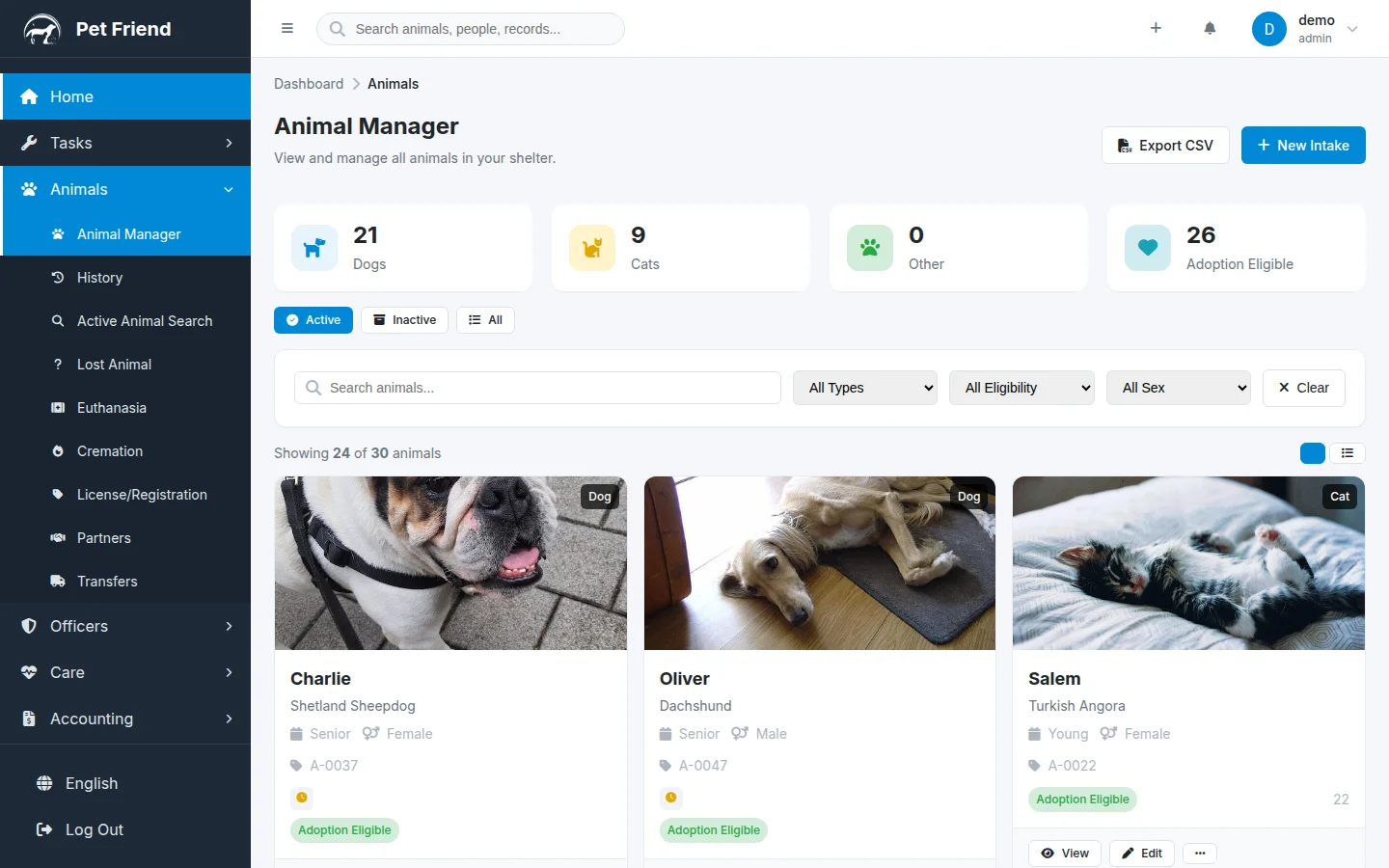Open Animal Manager from the sidebar
The height and width of the screenshot is (868, 1389).
(x=128, y=233)
